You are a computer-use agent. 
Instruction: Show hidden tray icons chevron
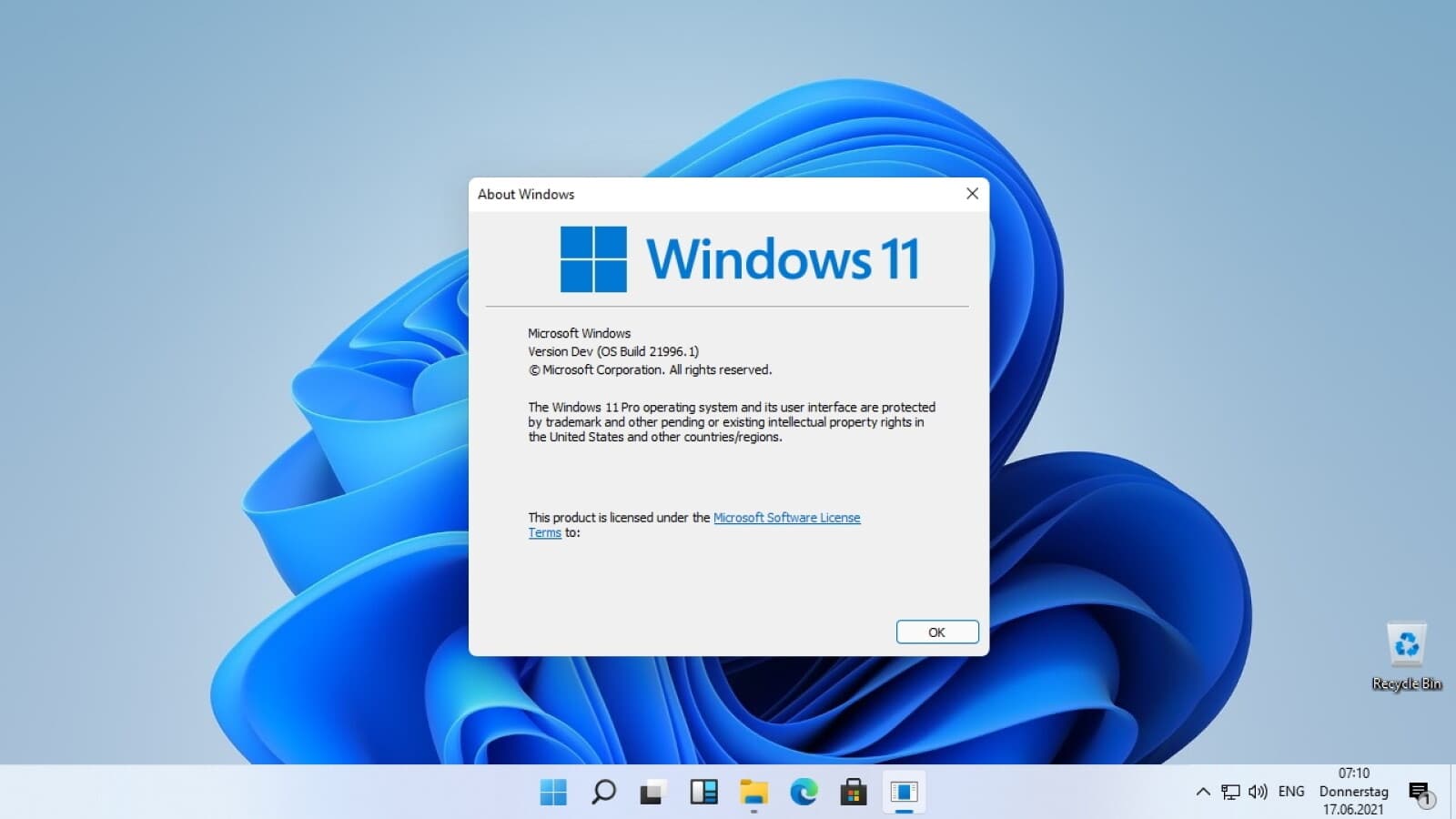coord(1203,792)
